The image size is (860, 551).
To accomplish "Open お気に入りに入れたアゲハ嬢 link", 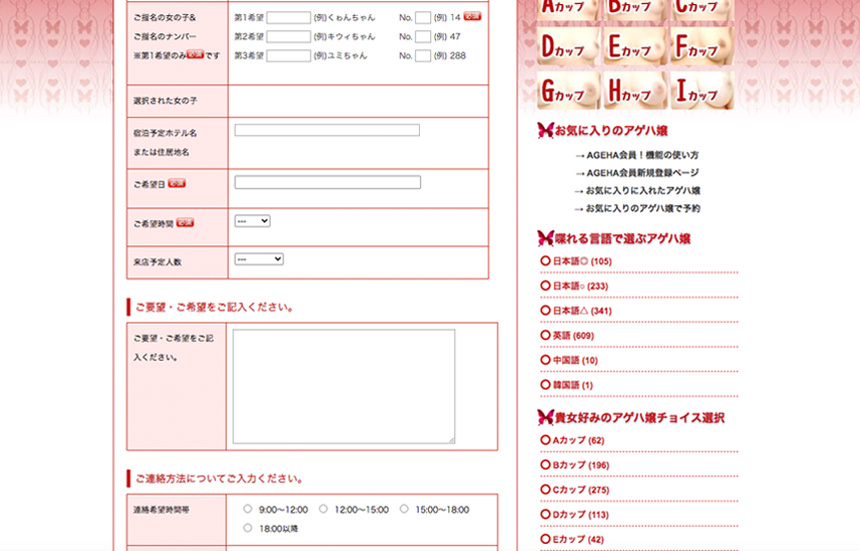I will pyautogui.click(x=643, y=191).
